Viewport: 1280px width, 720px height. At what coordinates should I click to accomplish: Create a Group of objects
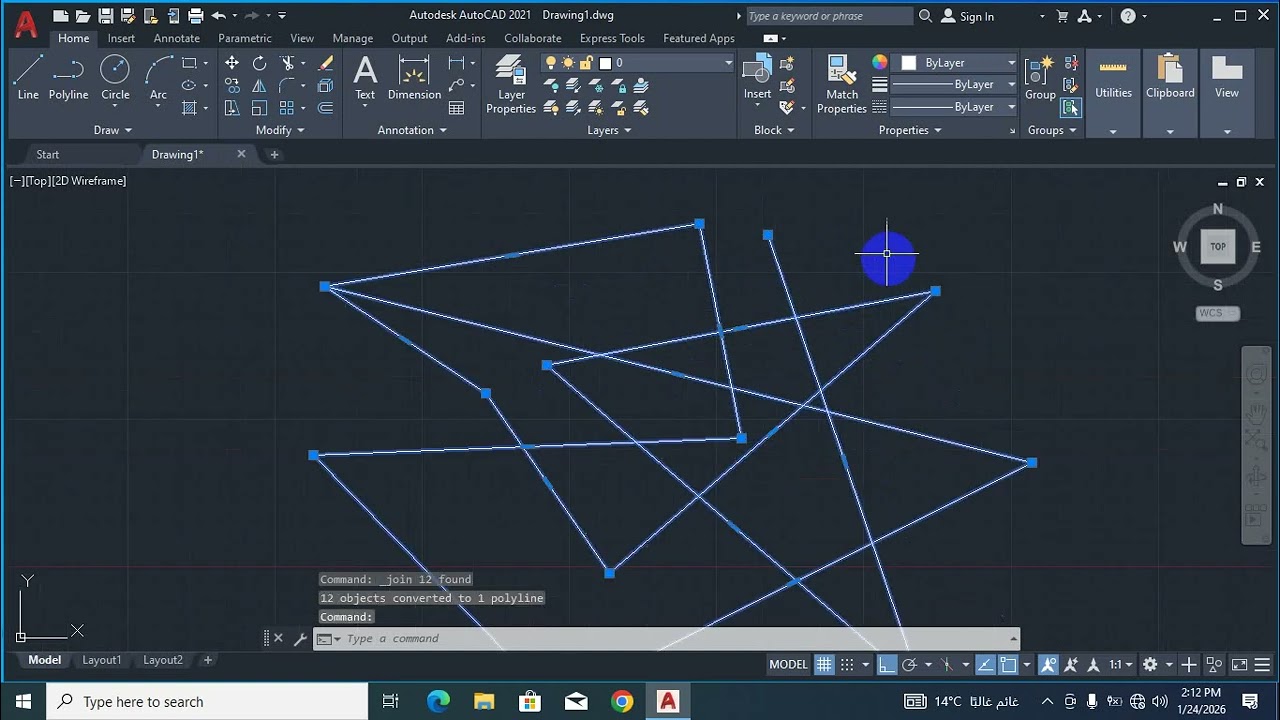tap(1040, 78)
